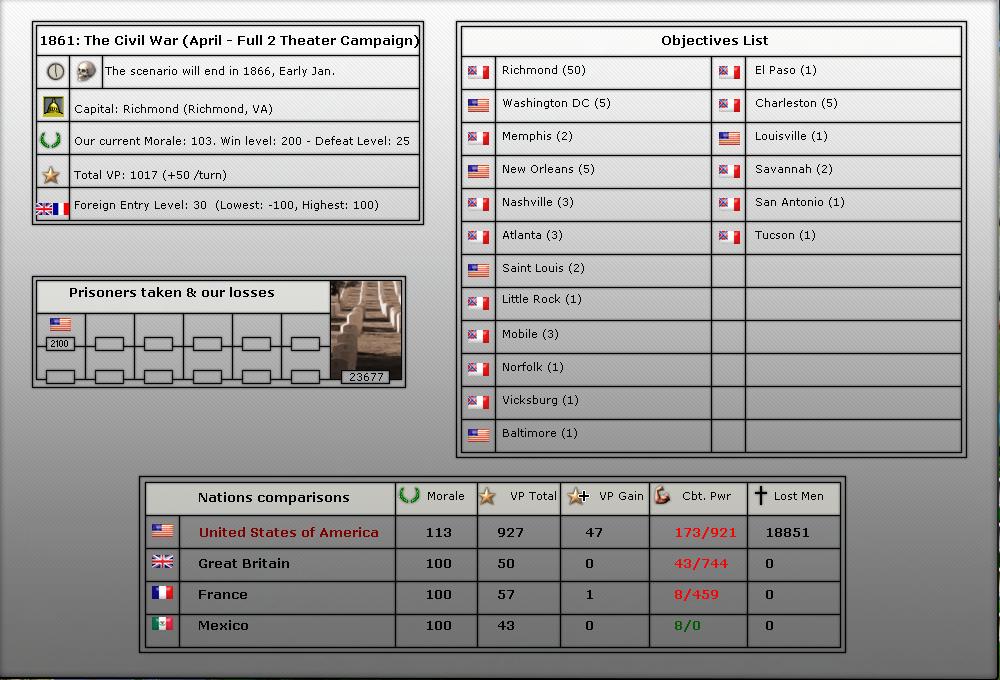This screenshot has width=1000, height=680.
Task: Click the United States of America row name
Action: pyautogui.click(x=288, y=532)
